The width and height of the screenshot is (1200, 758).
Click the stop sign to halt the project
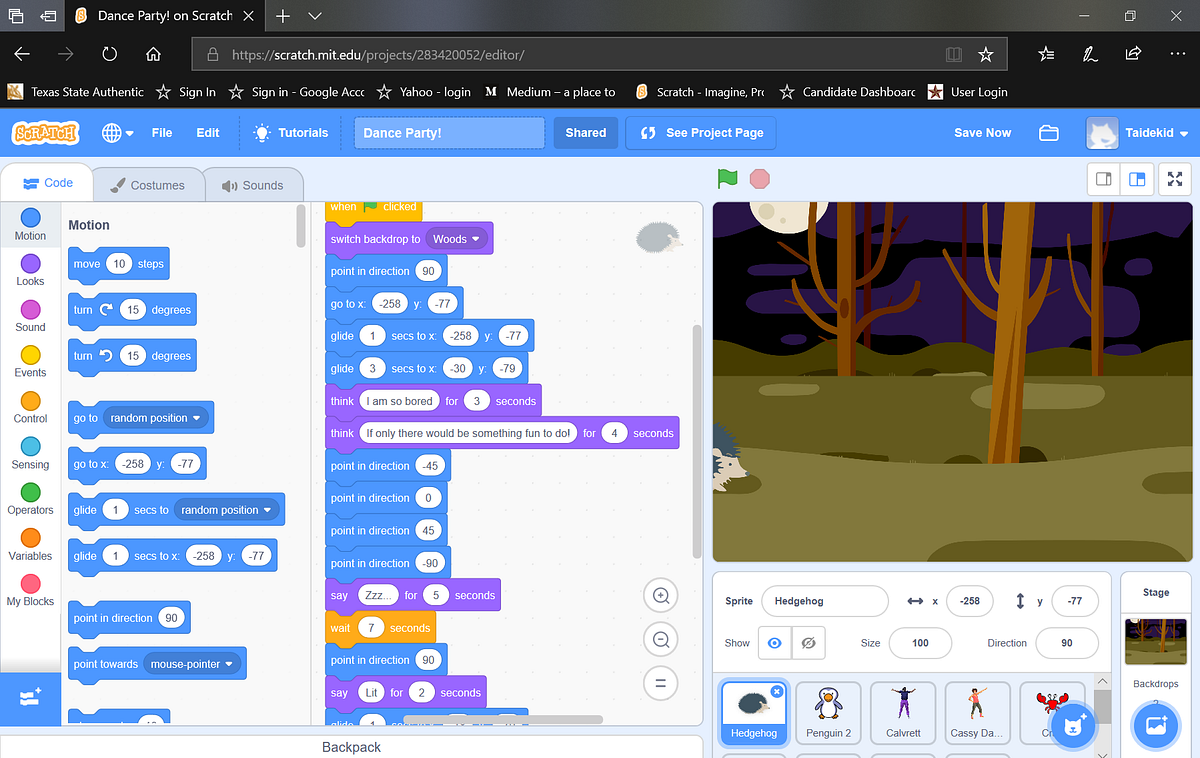click(x=759, y=179)
